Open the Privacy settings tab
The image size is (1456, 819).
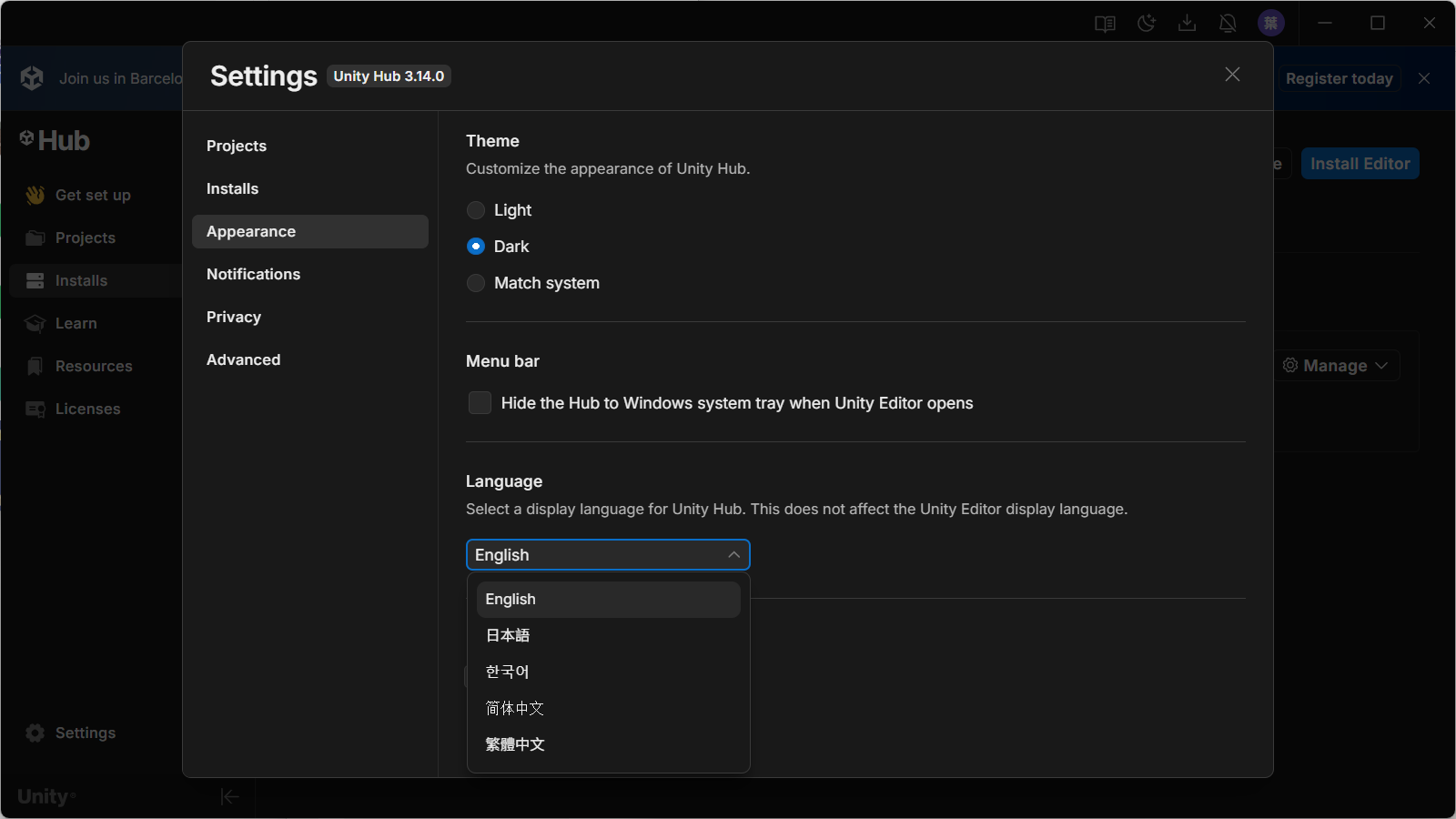tap(310, 317)
